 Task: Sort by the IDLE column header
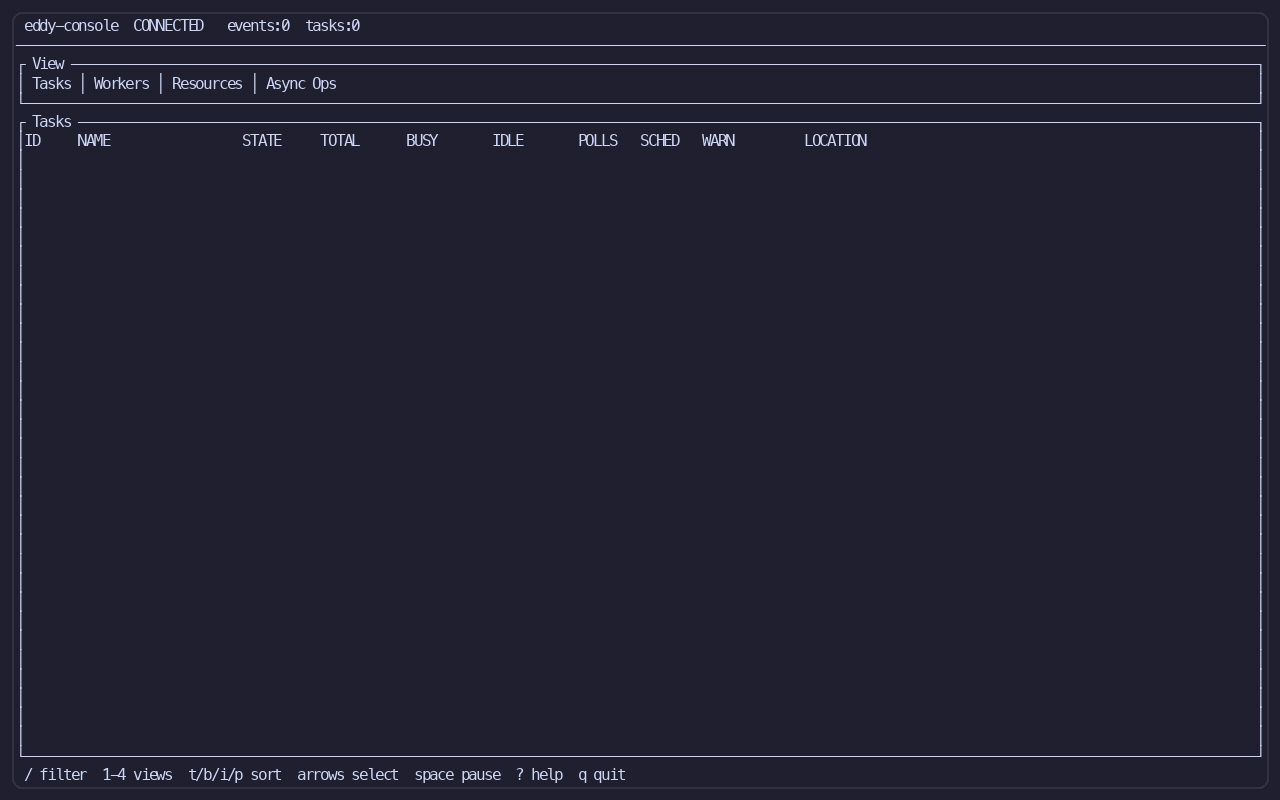coord(508,141)
